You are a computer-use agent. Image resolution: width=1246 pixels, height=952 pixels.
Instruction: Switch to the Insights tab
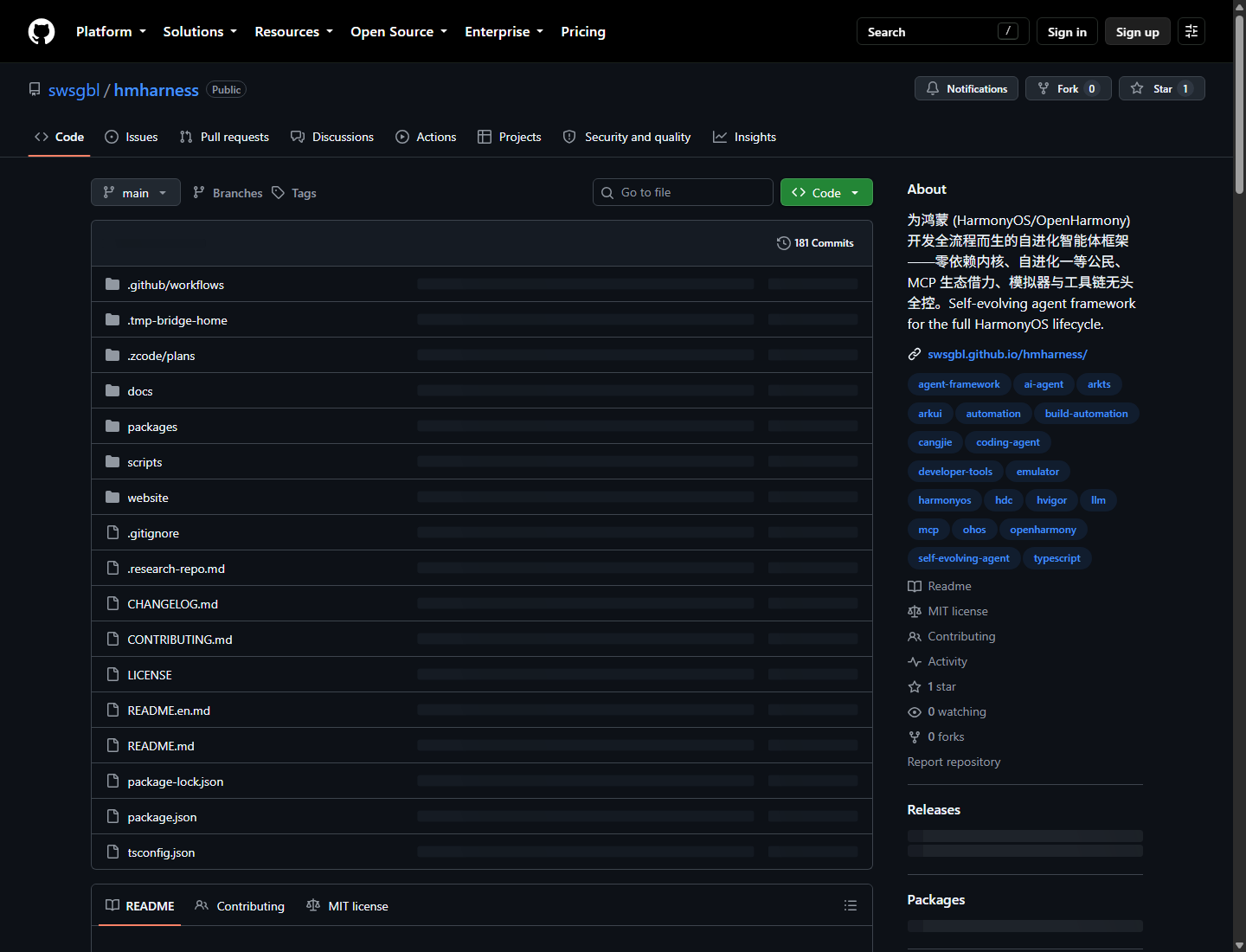(744, 137)
